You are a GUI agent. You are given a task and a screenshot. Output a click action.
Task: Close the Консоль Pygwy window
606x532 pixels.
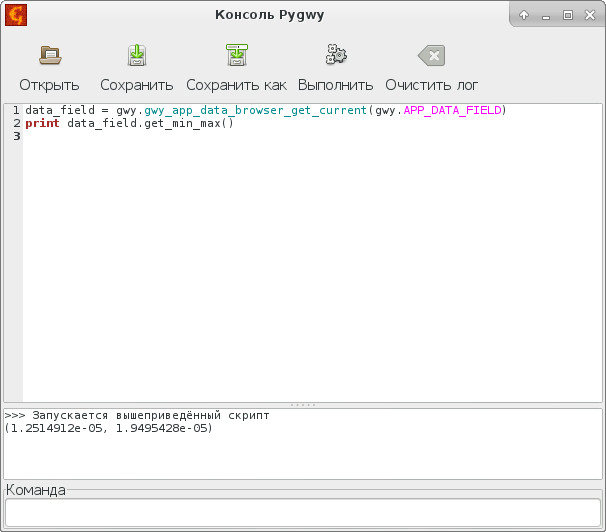pyautogui.click(x=590, y=15)
